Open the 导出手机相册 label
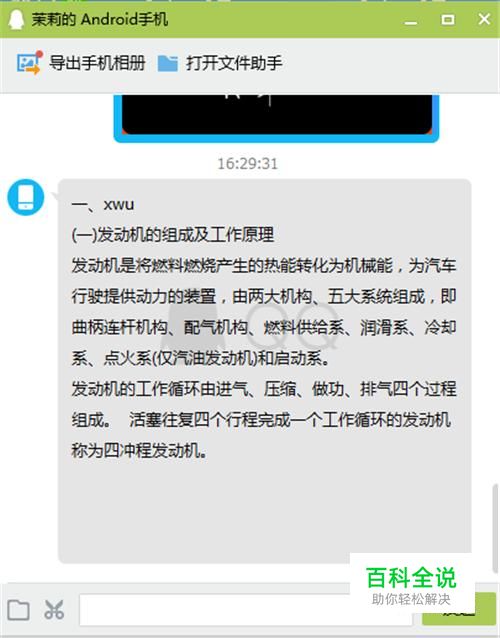Screen dimensions: 500x638 click(x=97, y=63)
